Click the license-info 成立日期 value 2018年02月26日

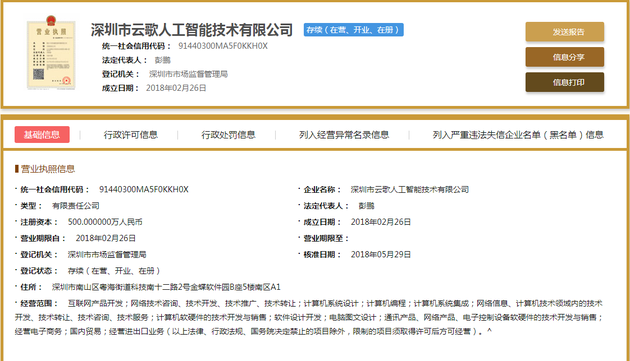380,222
